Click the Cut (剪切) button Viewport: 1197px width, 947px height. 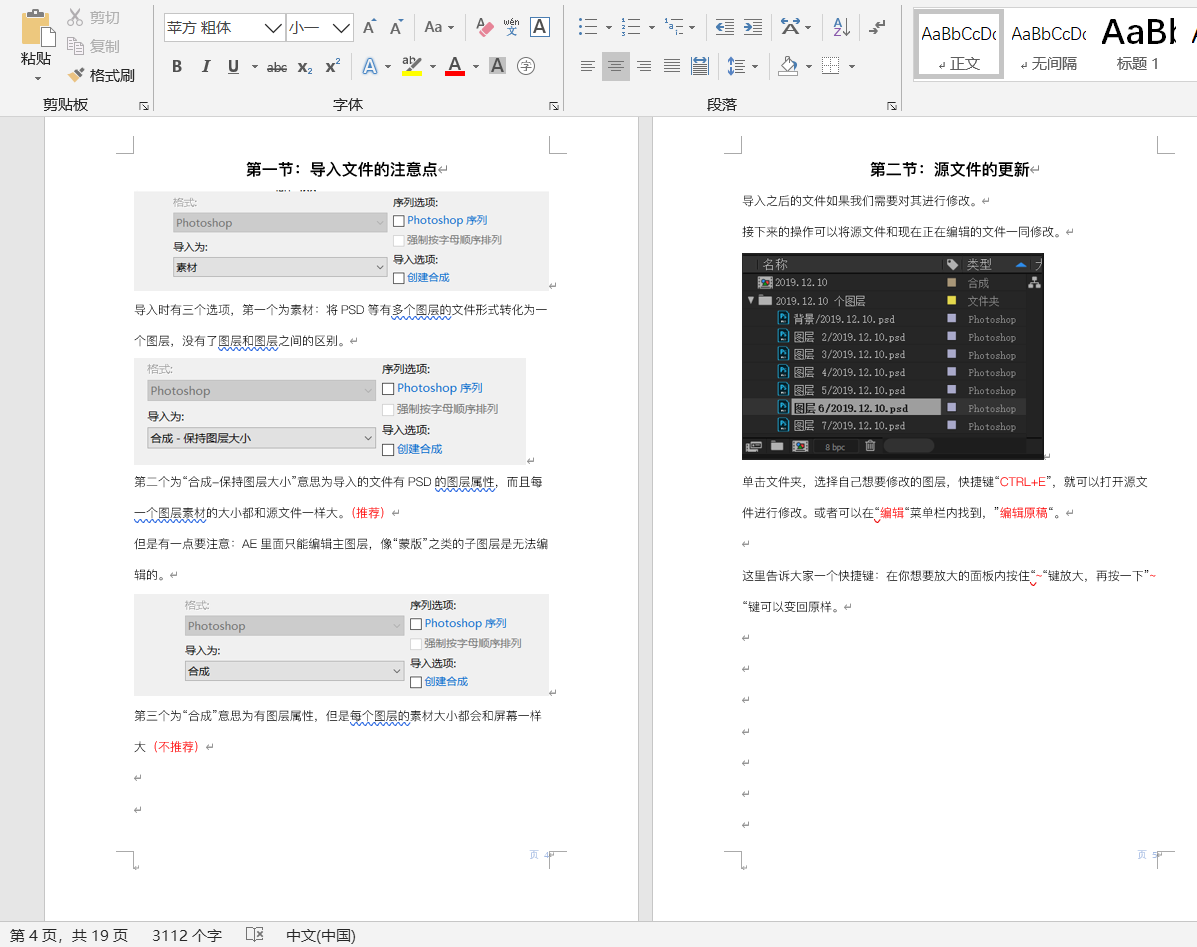pos(93,18)
